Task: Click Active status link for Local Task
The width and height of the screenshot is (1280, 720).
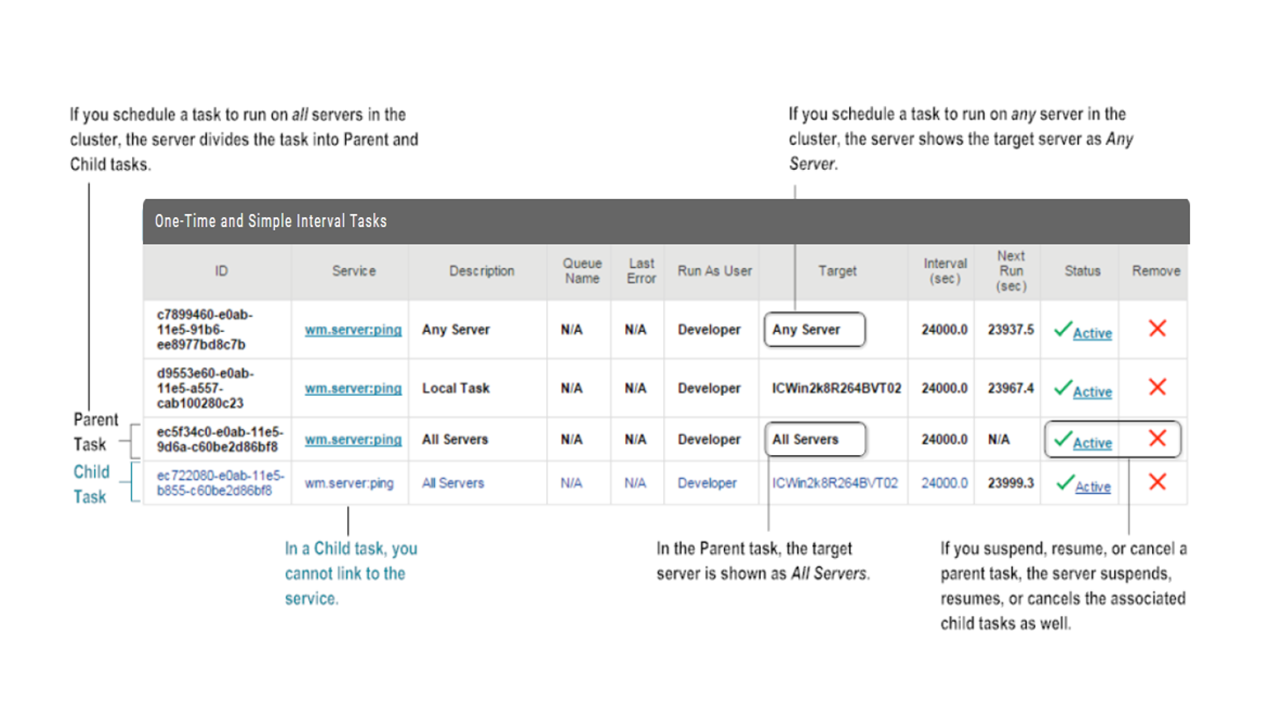Action: tap(1092, 392)
